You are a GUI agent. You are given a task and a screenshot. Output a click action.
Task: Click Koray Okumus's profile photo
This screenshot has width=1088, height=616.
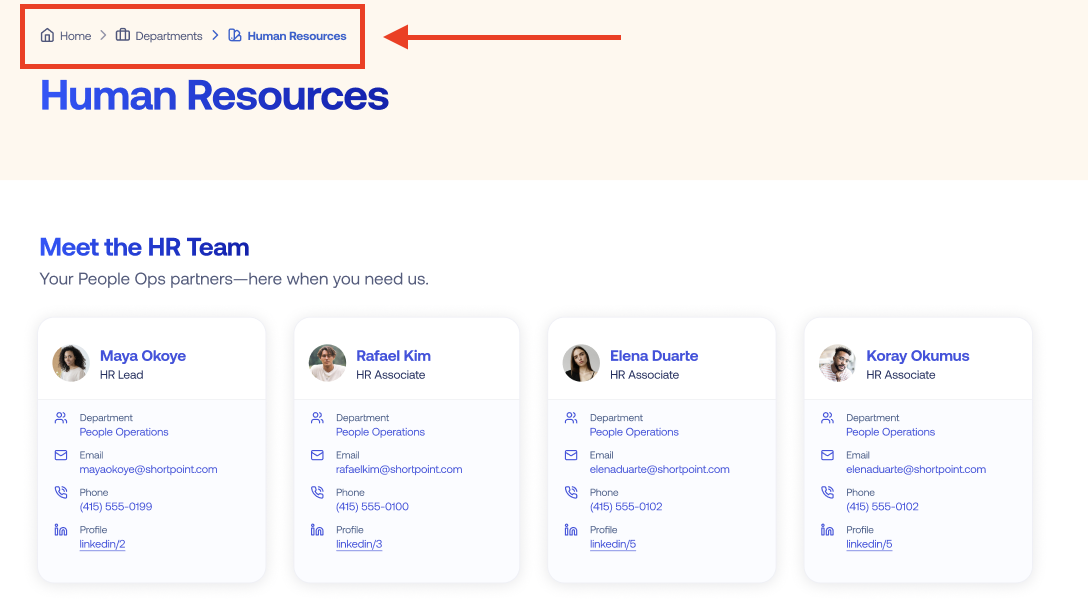838,363
